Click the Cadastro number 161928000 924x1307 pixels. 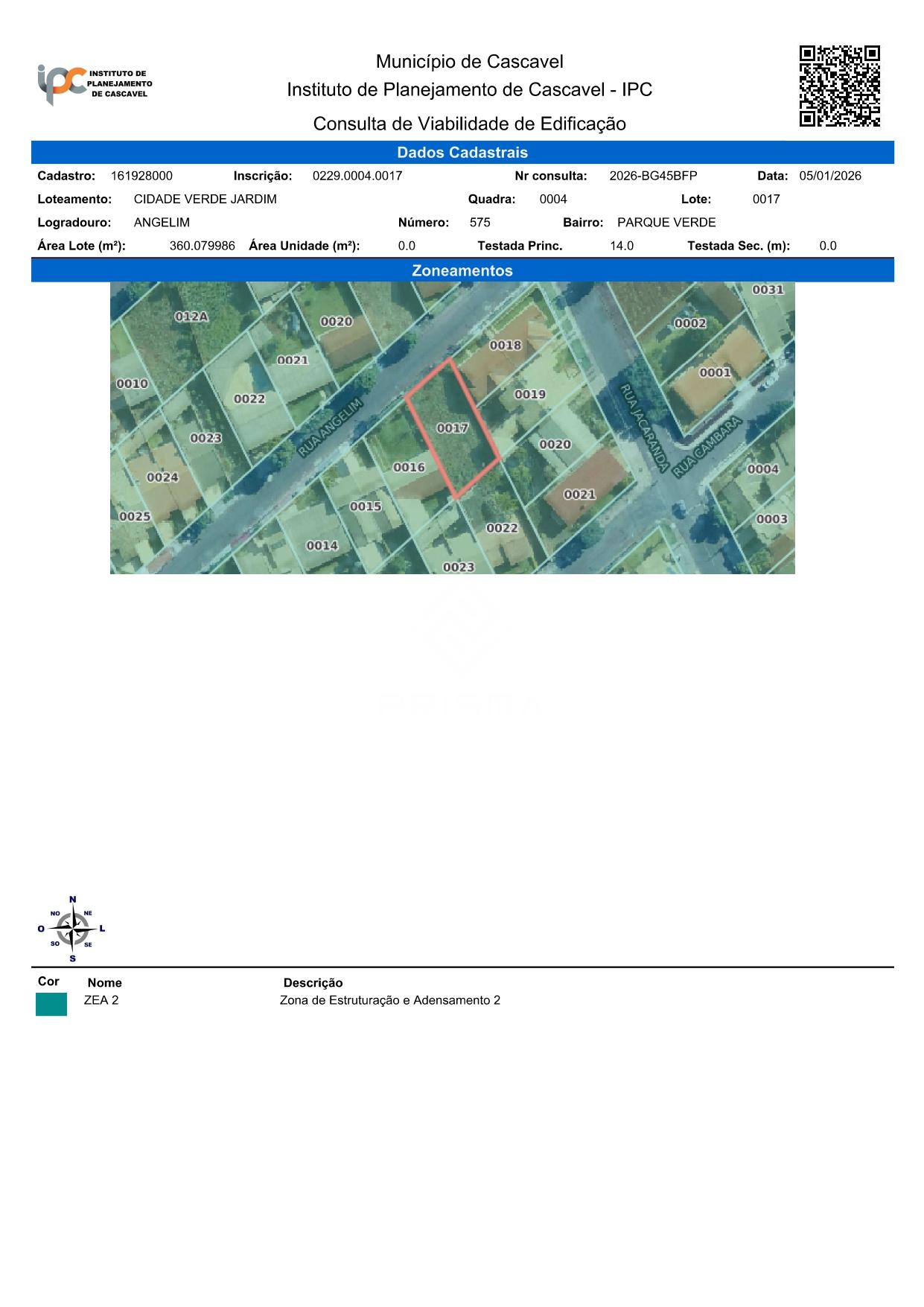(x=141, y=176)
